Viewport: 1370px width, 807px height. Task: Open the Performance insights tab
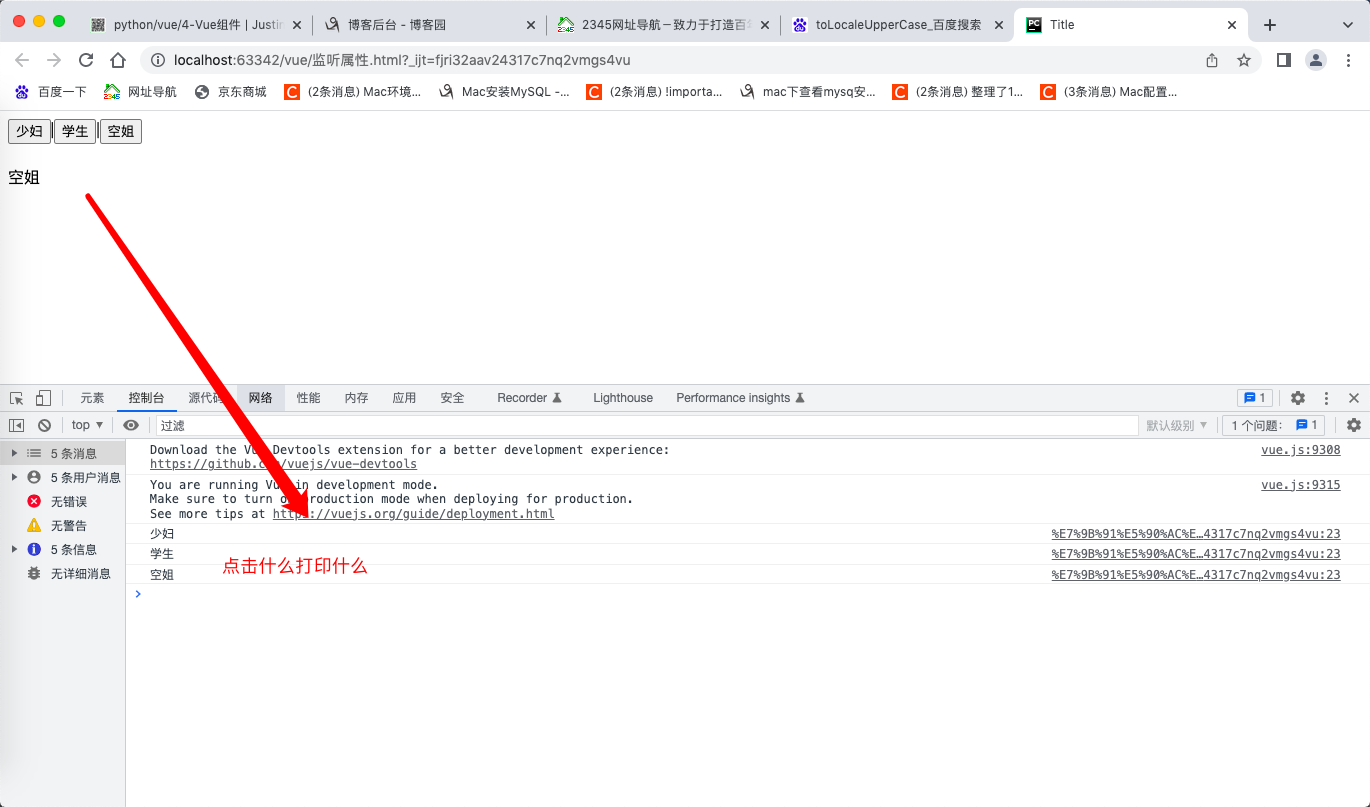pyautogui.click(x=741, y=398)
